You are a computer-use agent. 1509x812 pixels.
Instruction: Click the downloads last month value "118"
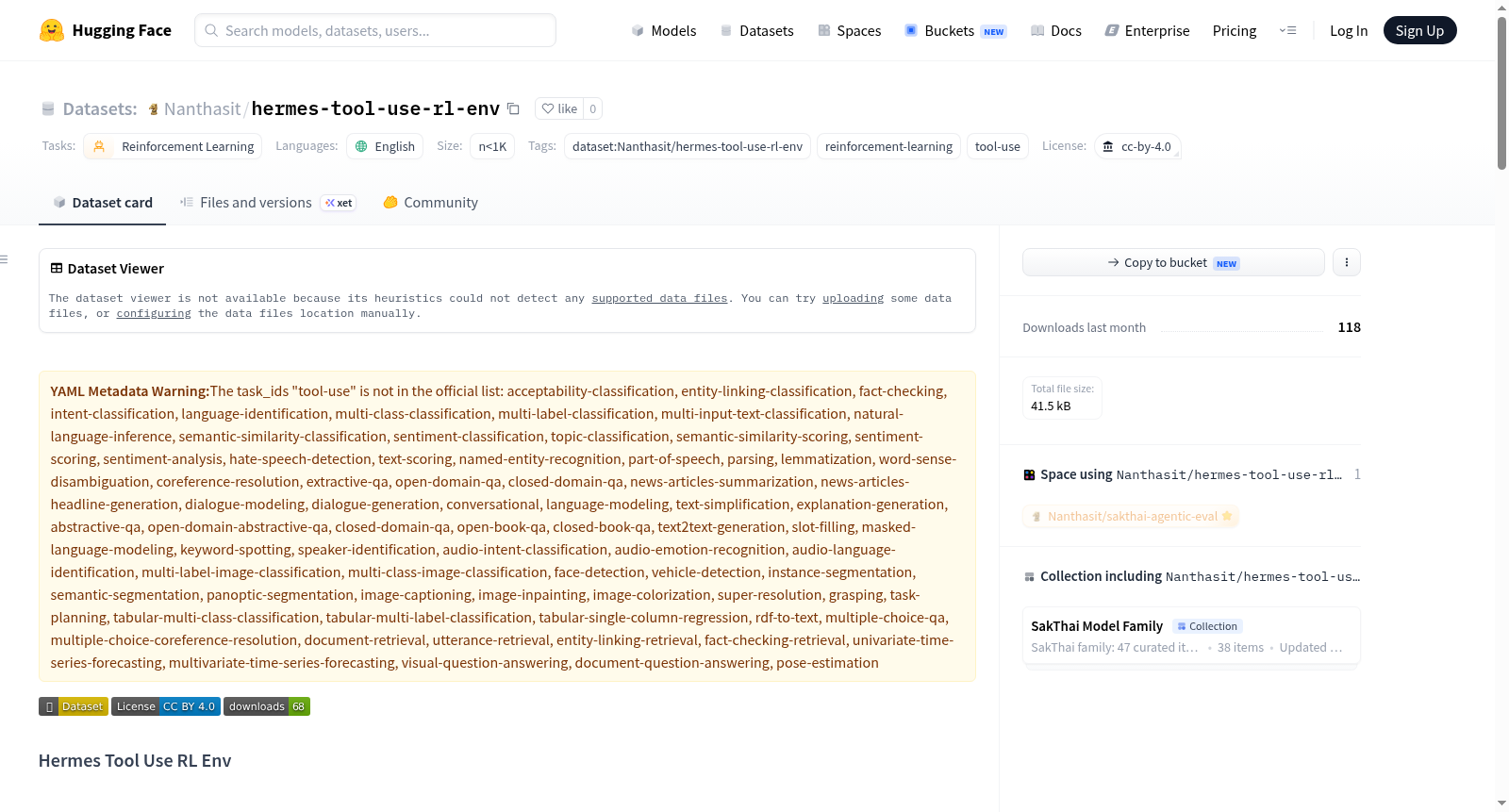click(1350, 327)
